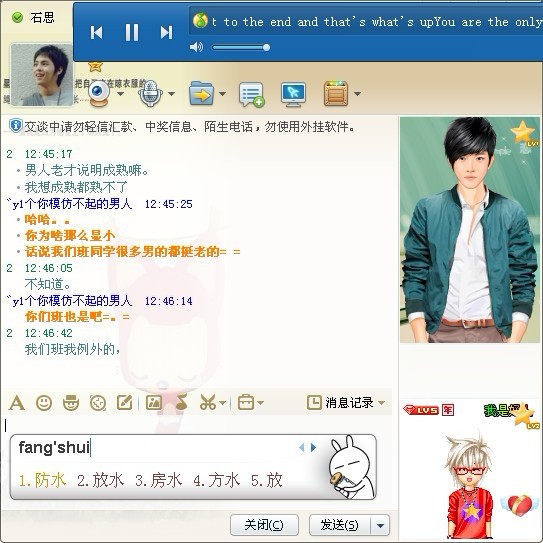The height and width of the screenshot is (543, 543).
Task: Click the security notice info icon
Action: pos(16,125)
